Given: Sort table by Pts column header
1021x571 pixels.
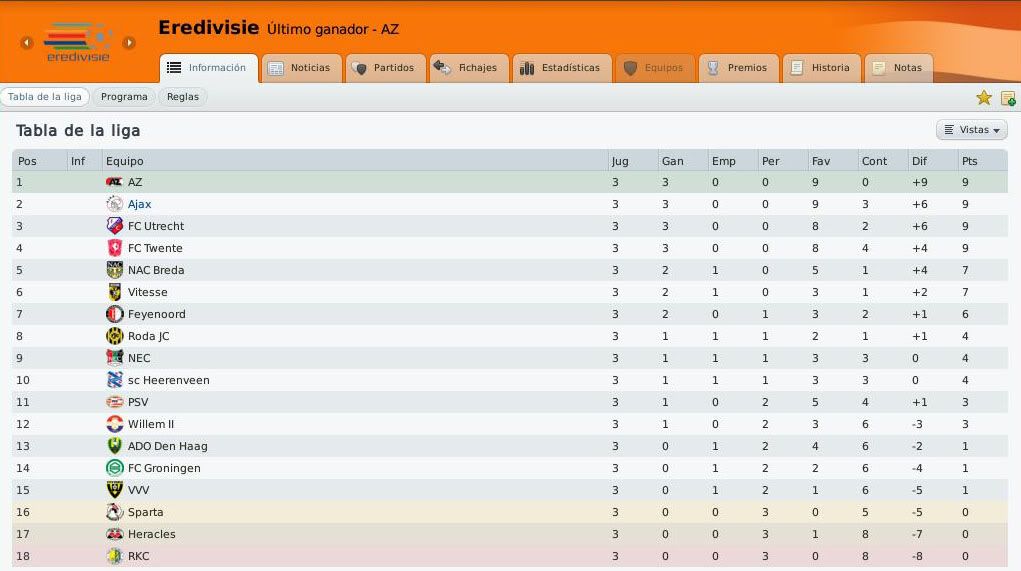Looking at the screenshot, I should [x=970, y=161].
